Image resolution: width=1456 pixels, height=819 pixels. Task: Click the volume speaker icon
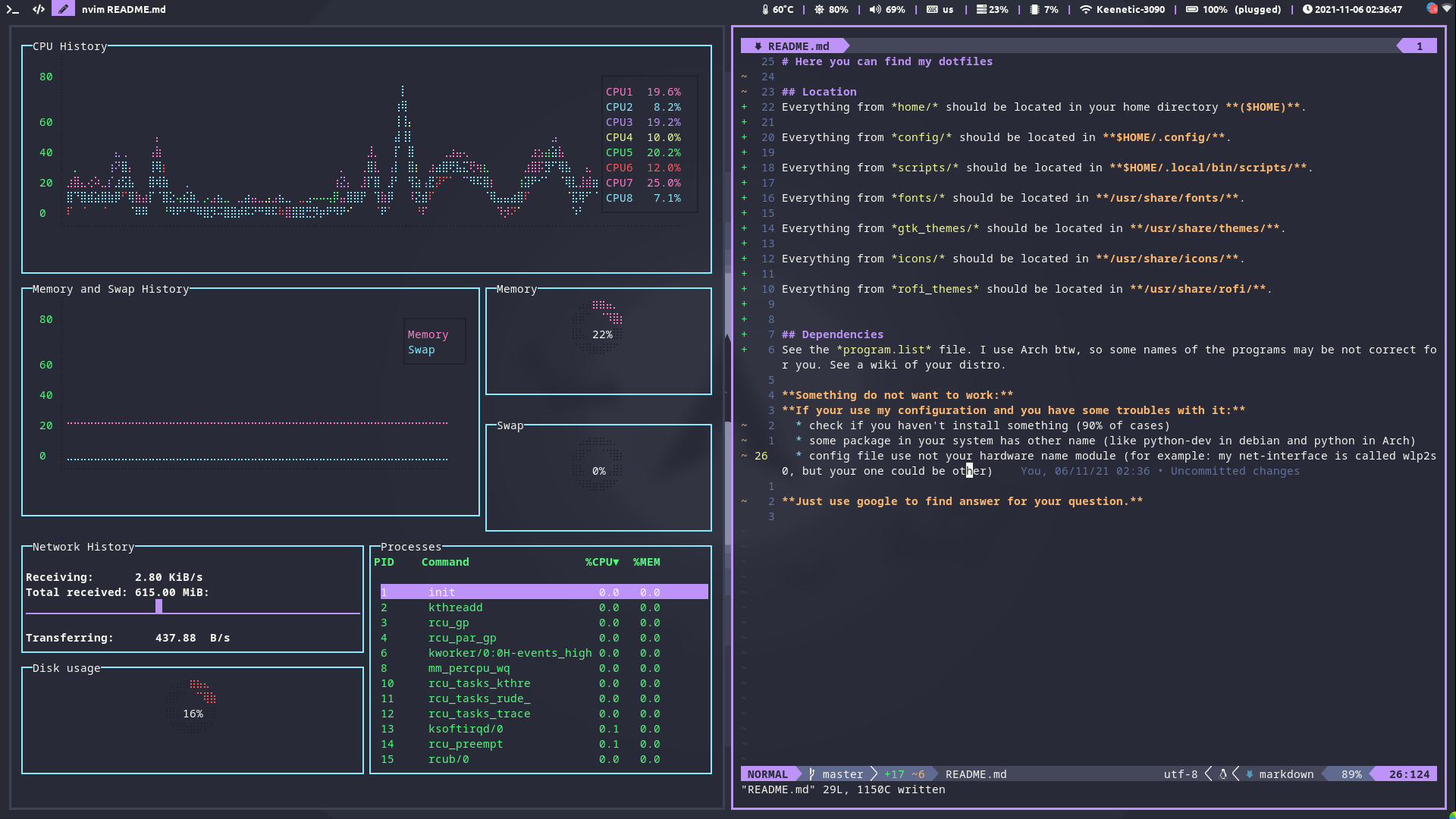point(875,10)
